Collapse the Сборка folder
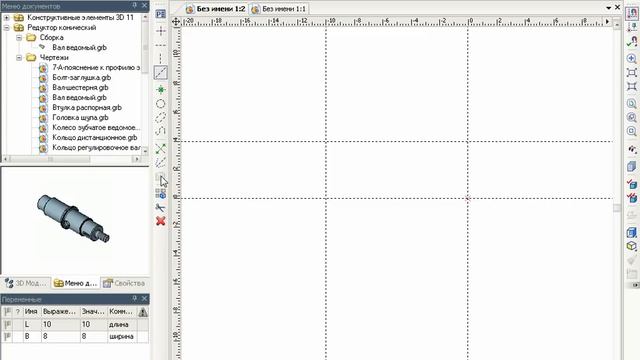Image resolution: width=640 pixels, height=360 pixels. tap(19, 38)
